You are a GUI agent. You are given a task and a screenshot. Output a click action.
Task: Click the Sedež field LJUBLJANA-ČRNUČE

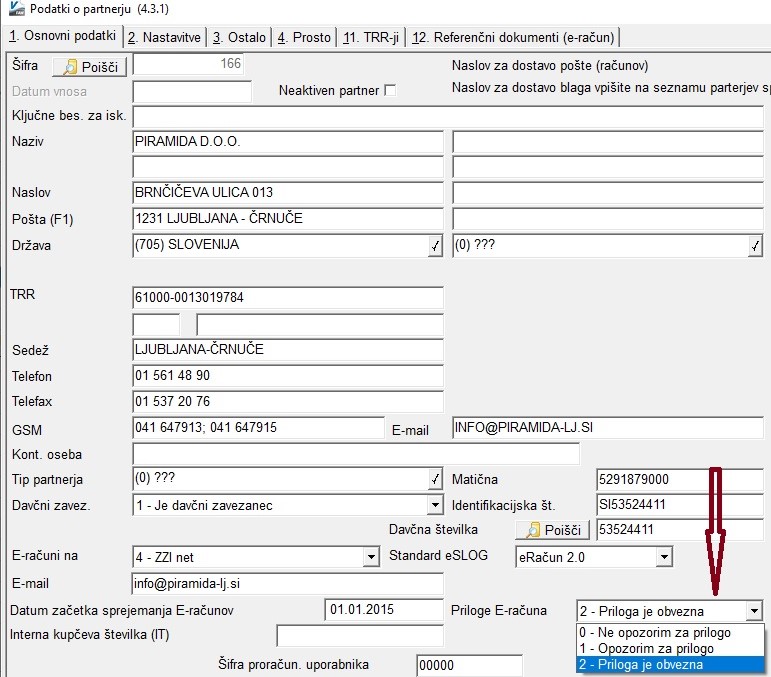coord(288,350)
